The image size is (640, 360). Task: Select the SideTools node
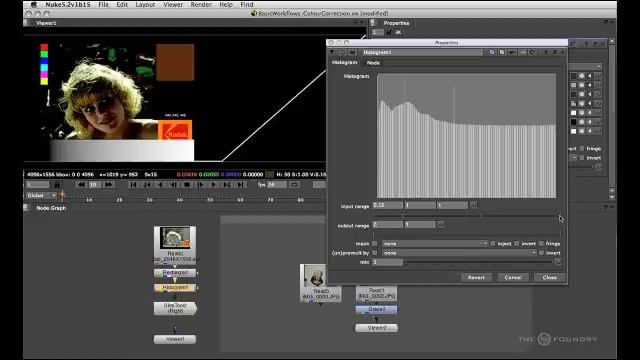(x=175, y=308)
